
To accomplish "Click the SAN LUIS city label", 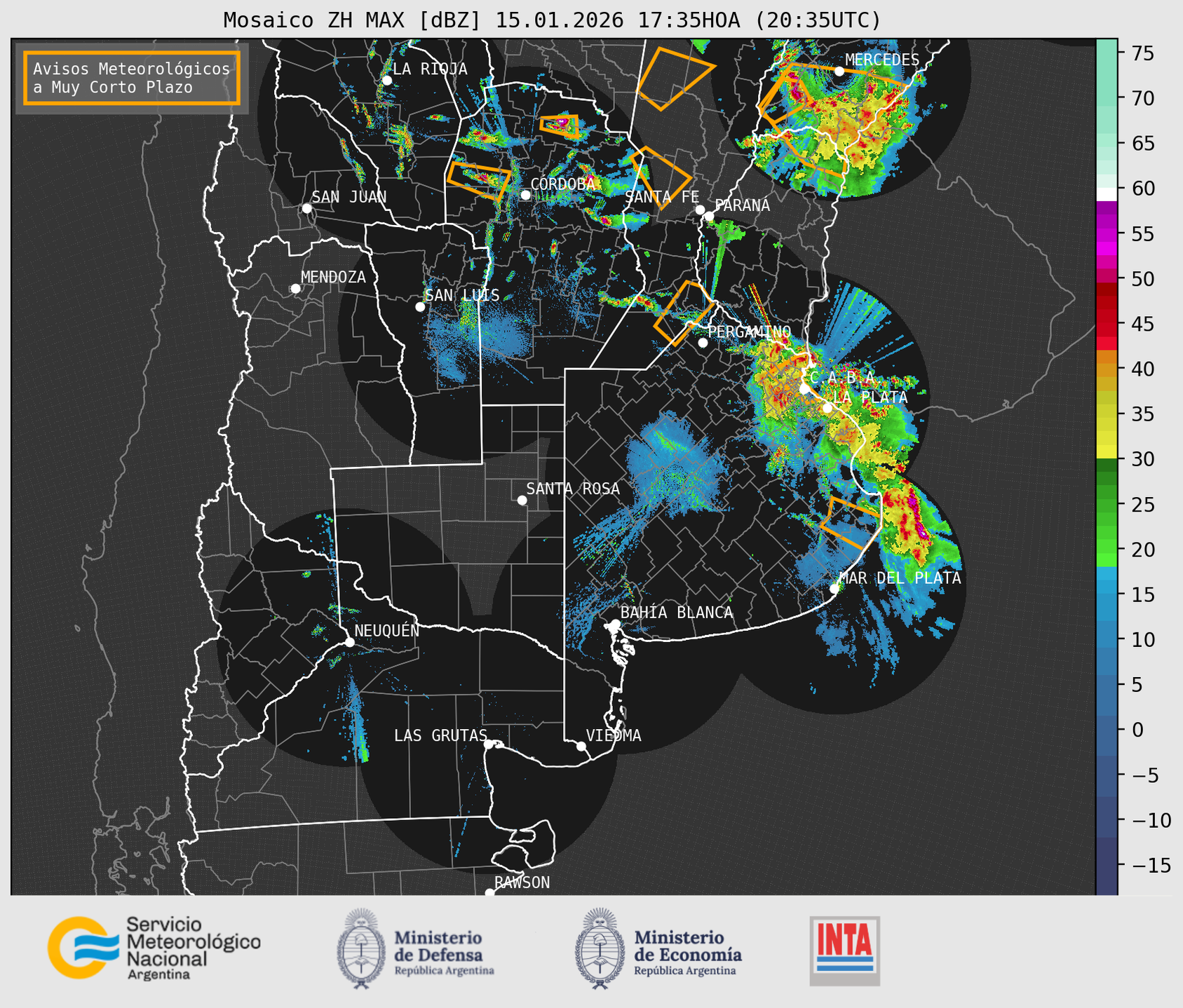I will 462,295.
